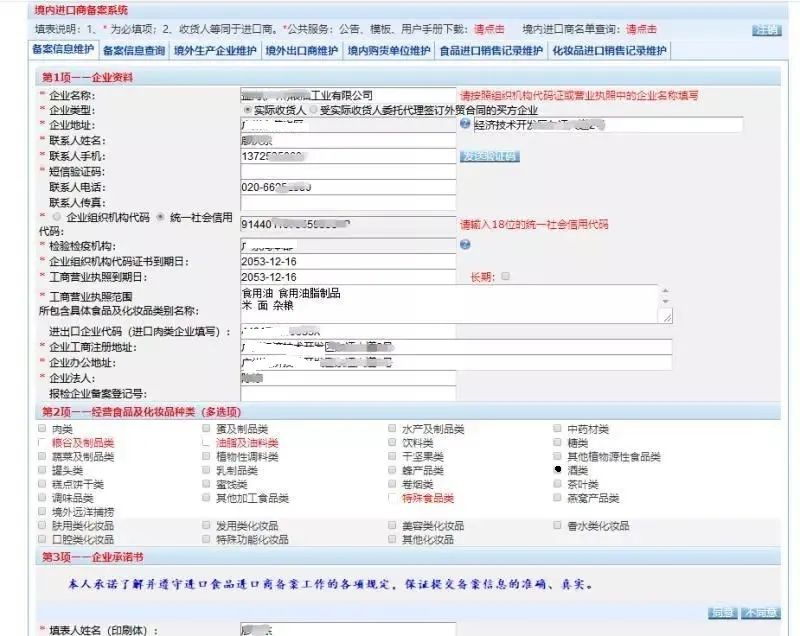
Task: Check the 特殊食品类 checkbox
Action: [391, 497]
